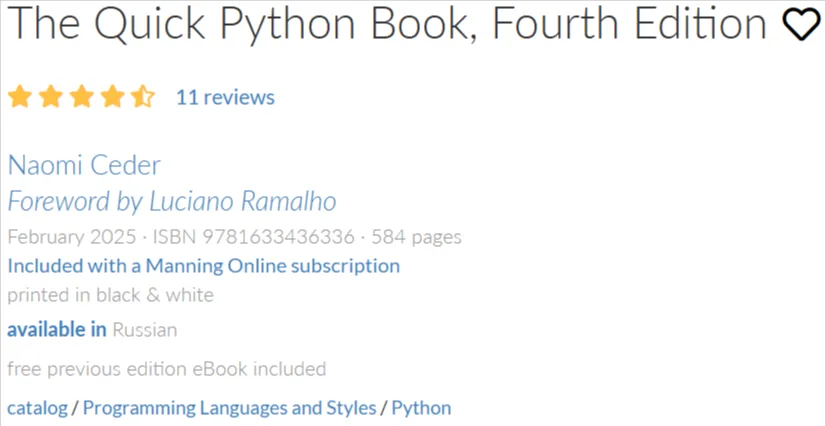Image resolution: width=825 pixels, height=426 pixels.
Task: Go to catalog breadcrumb
Action: 37,408
